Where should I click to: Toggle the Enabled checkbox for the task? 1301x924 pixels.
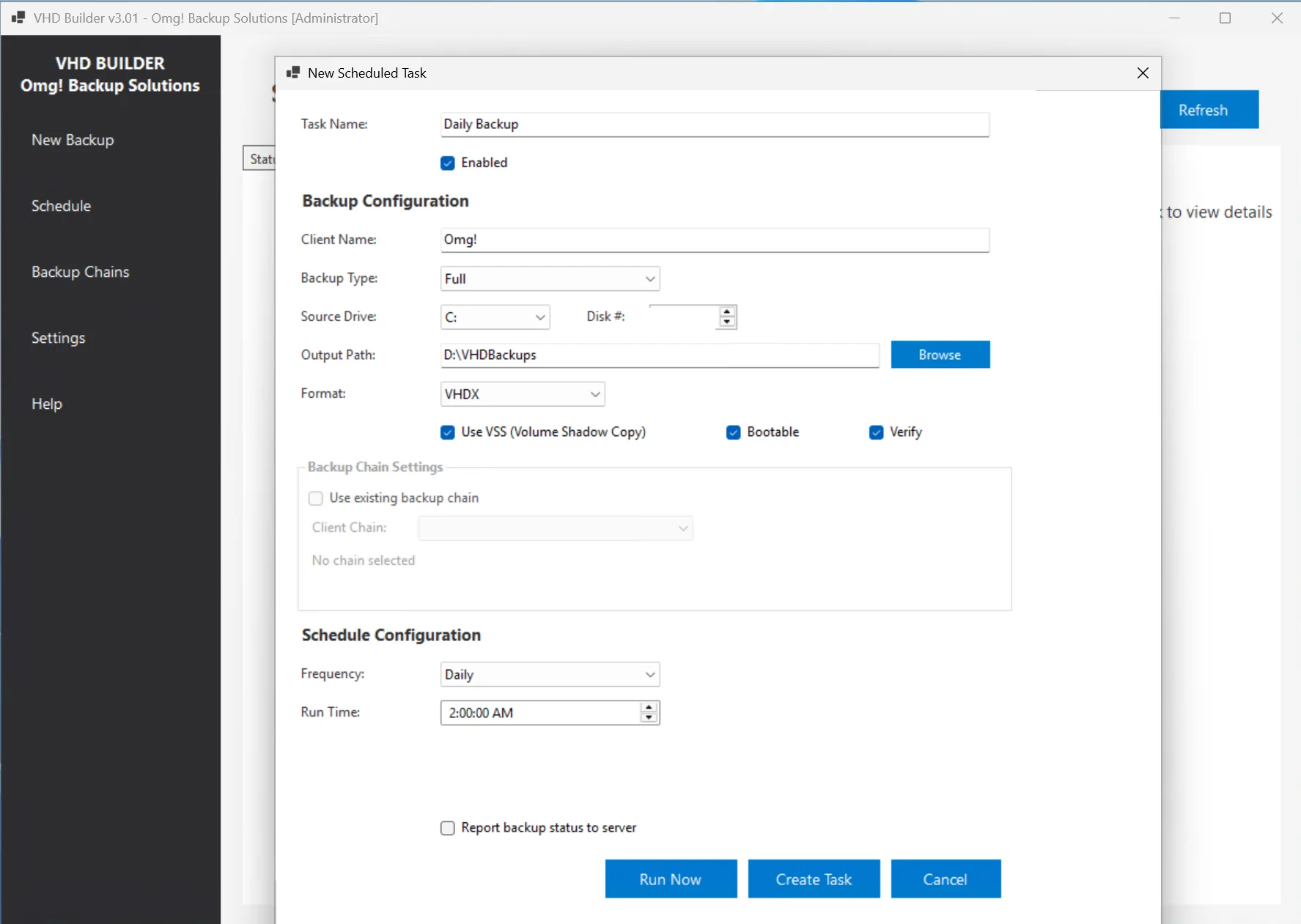coord(448,163)
